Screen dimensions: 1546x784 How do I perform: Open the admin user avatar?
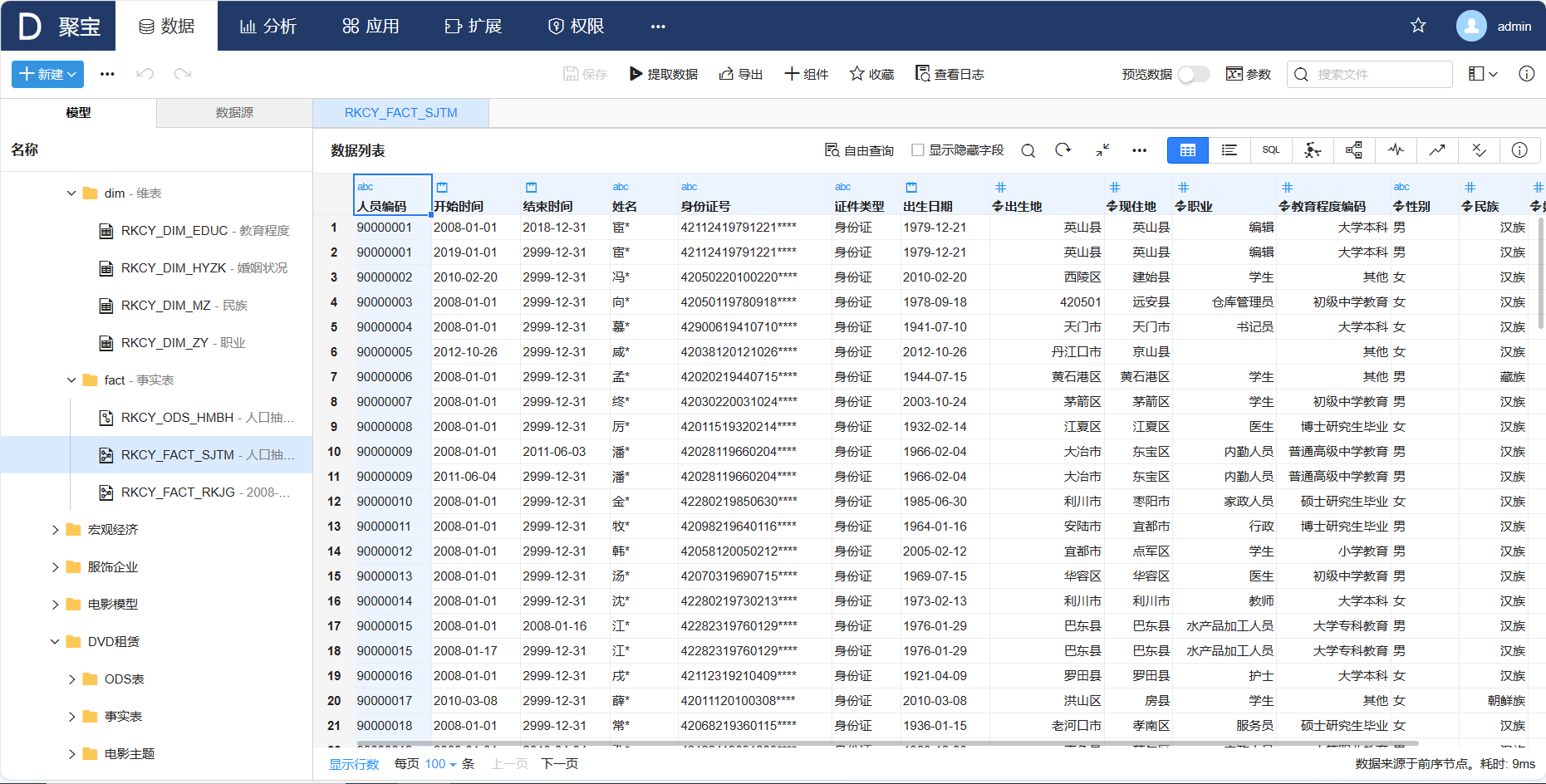[x=1471, y=26]
